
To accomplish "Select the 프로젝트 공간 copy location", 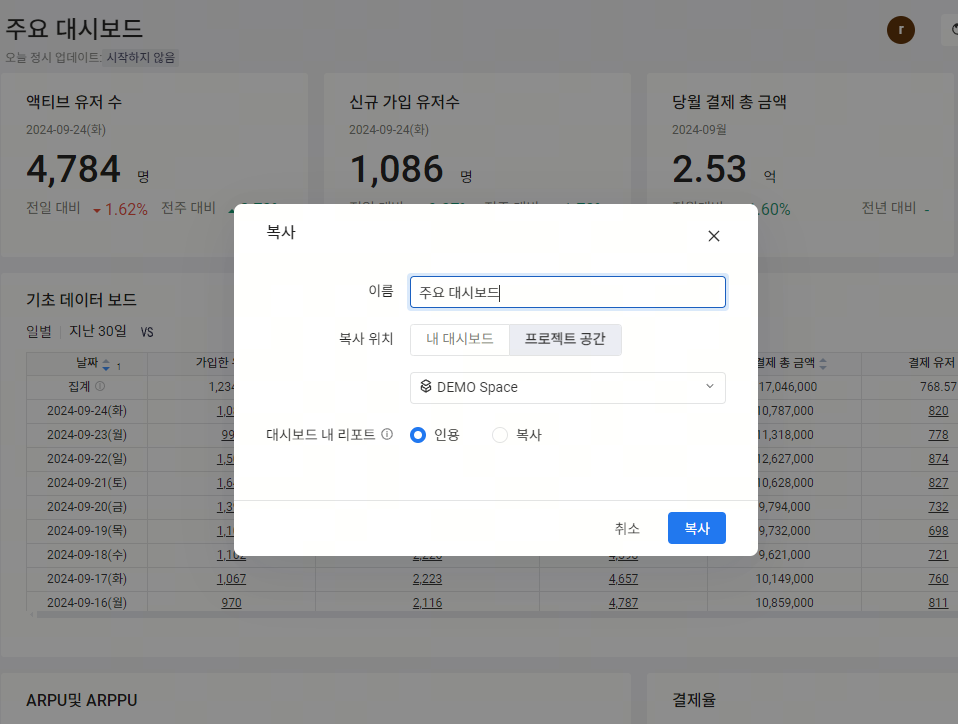I will coord(565,339).
